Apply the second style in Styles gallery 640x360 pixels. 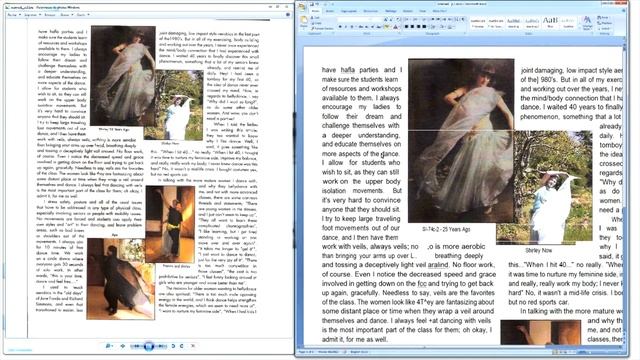[496, 23]
